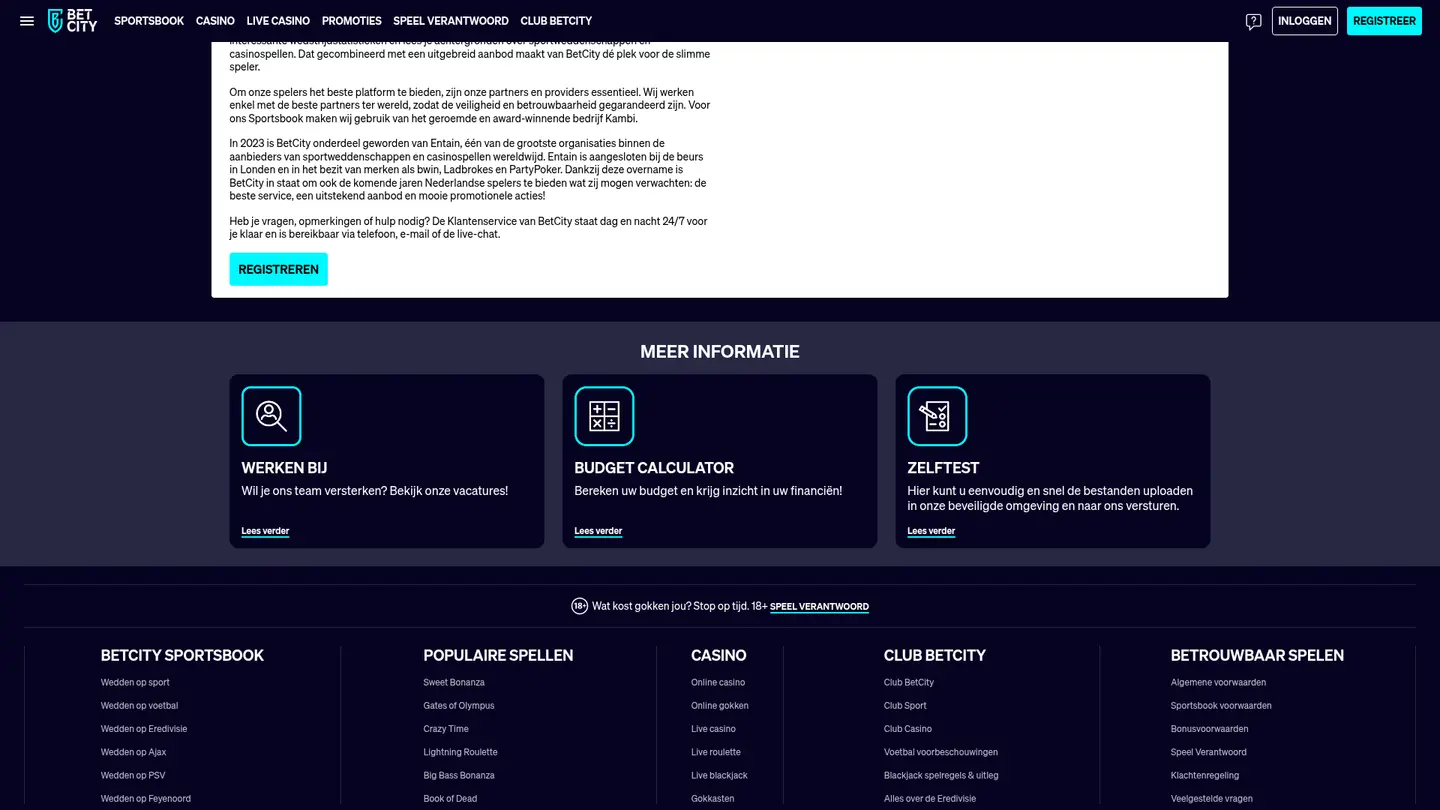Click the Populaire Spellen footer heading
The height and width of the screenshot is (810, 1440).
coord(498,655)
